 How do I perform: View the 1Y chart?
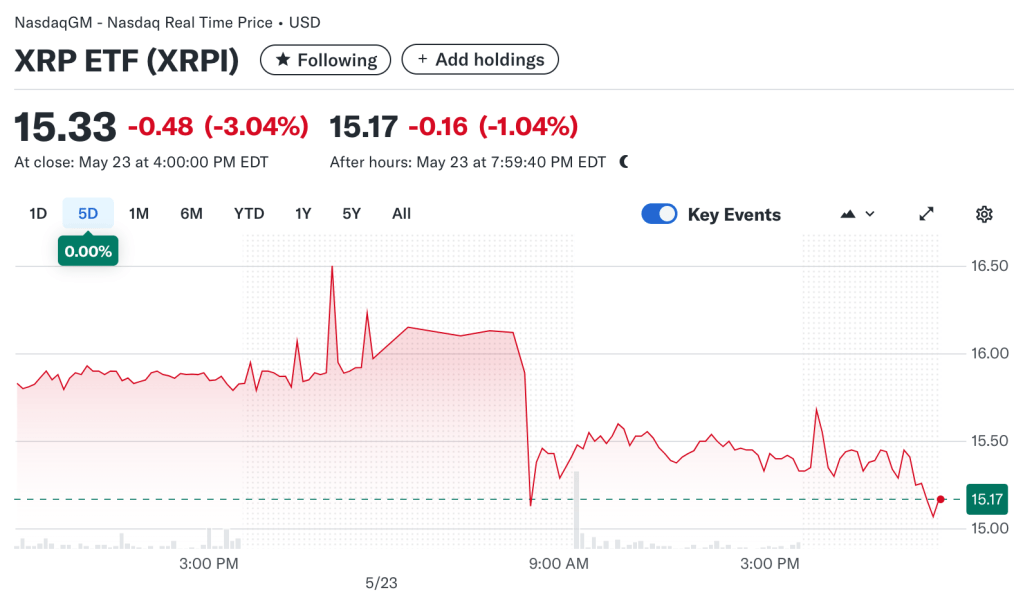303,213
